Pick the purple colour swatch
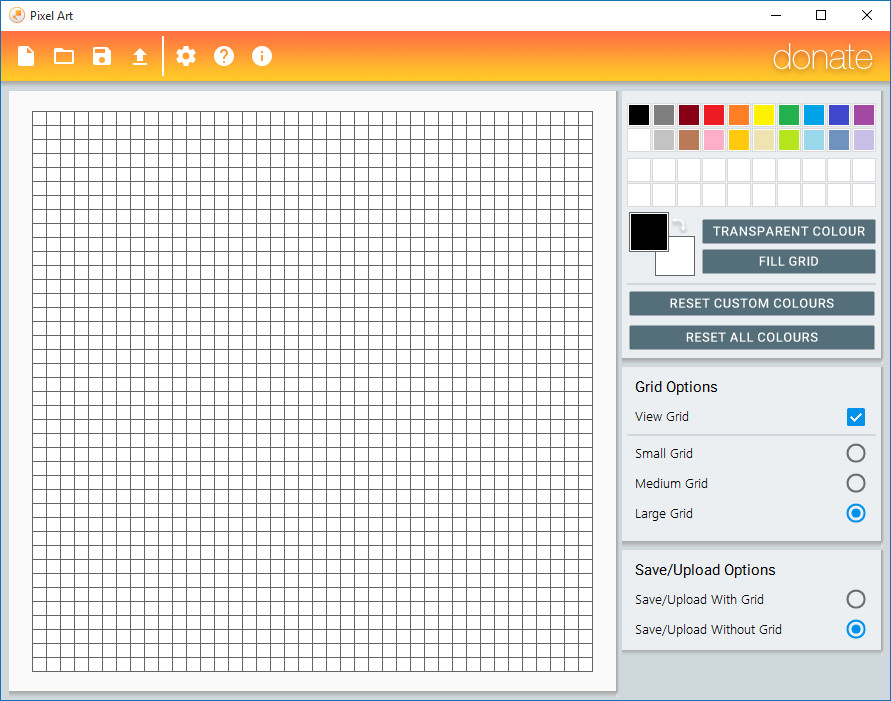The image size is (891, 701). [864, 115]
